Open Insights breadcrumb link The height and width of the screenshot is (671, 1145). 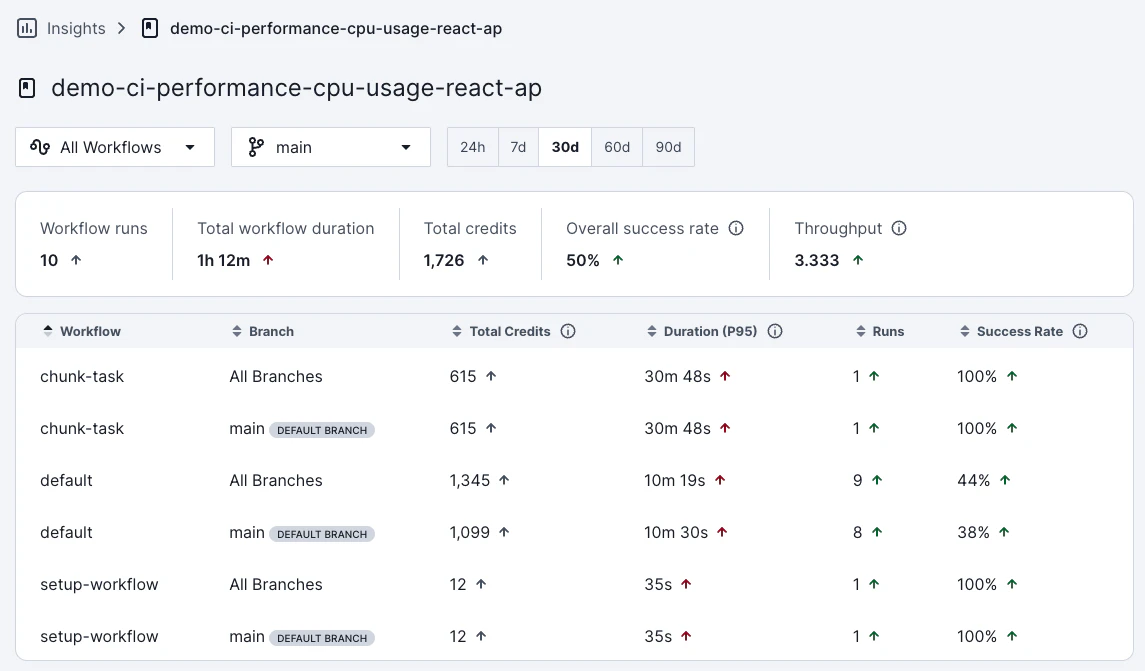pyautogui.click(x=76, y=28)
